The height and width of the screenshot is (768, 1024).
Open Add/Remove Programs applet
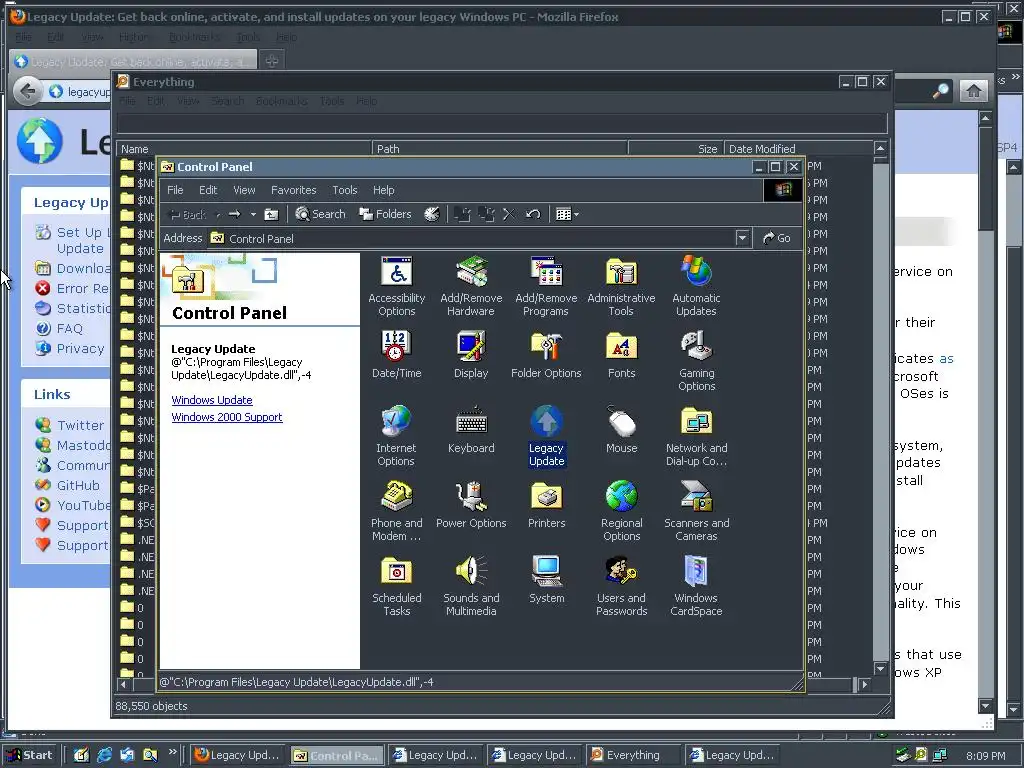pos(546,287)
